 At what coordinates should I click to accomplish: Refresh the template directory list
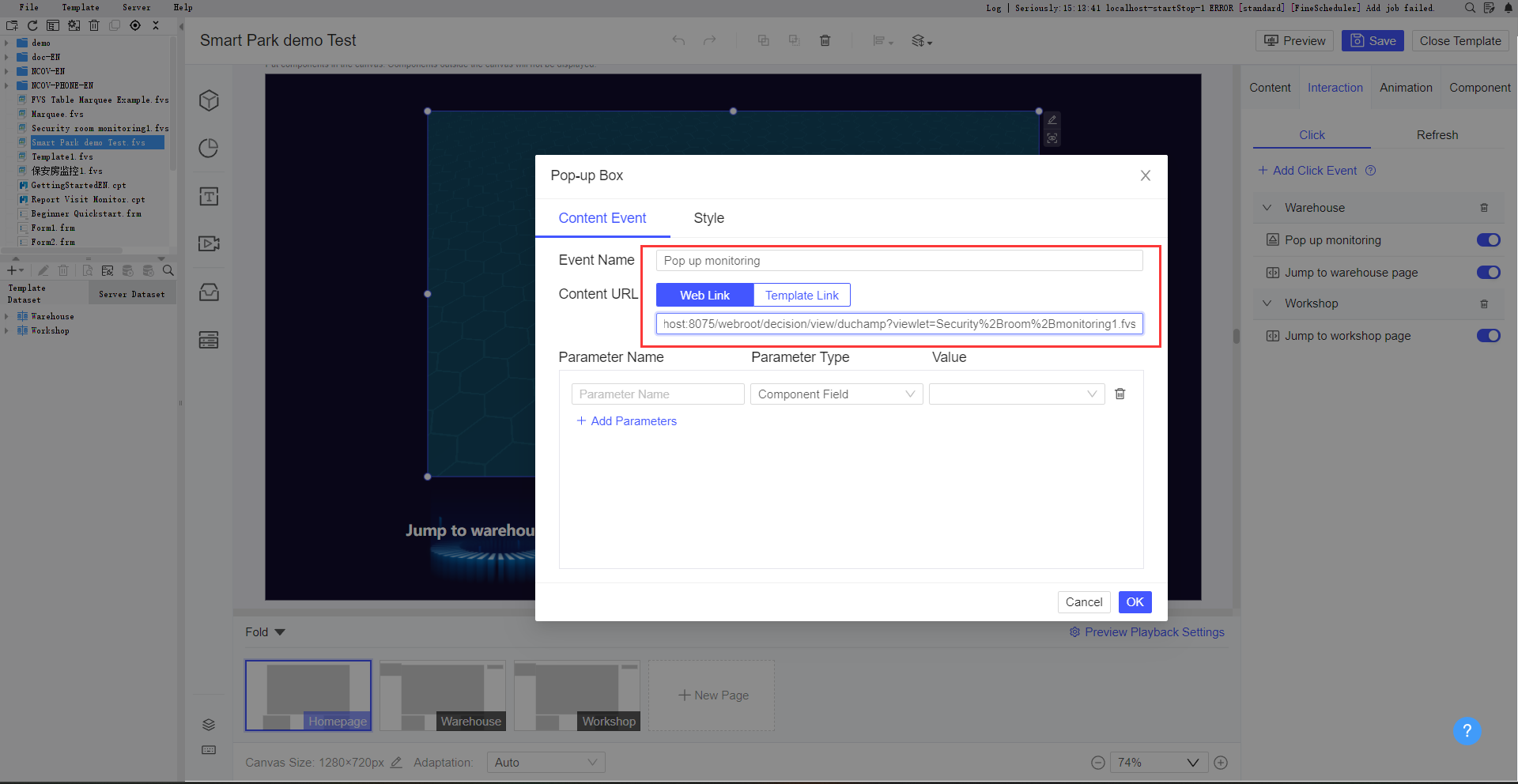pyautogui.click(x=32, y=25)
